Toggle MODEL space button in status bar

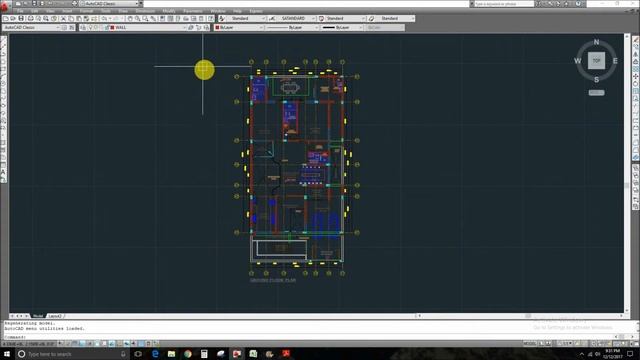[x=529, y=344]
